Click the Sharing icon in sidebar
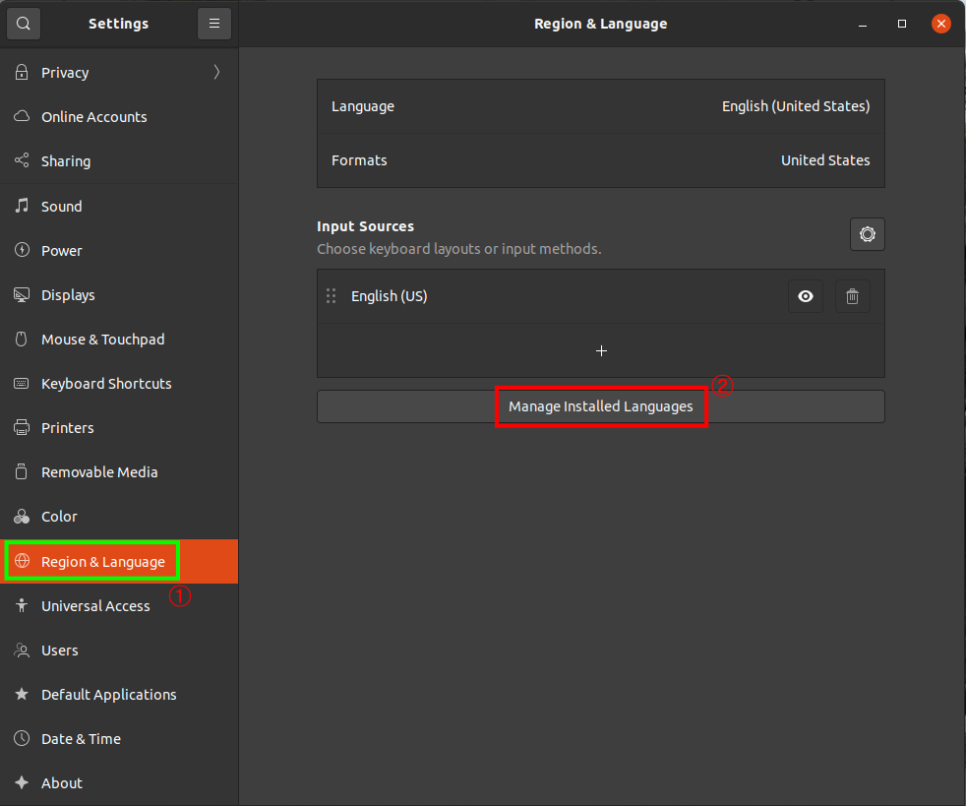966x806 pixels. coord(22,161)
